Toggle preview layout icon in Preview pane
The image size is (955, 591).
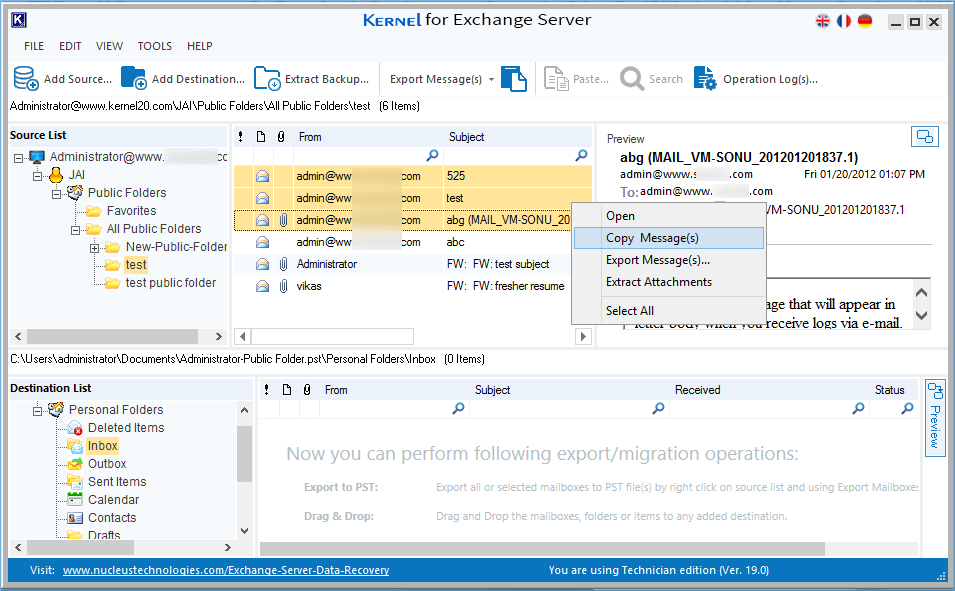(x=925, y=136)
